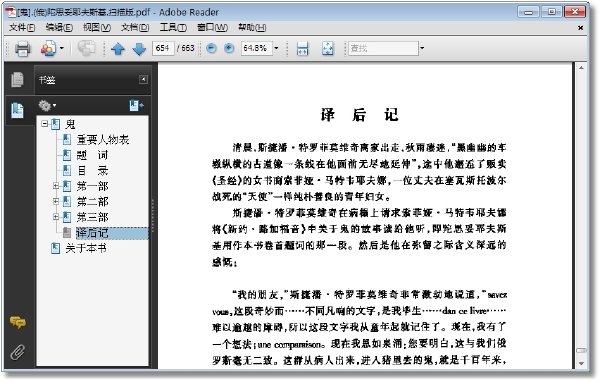Select the highlighted 译后记 bookmark

point(112,233)
